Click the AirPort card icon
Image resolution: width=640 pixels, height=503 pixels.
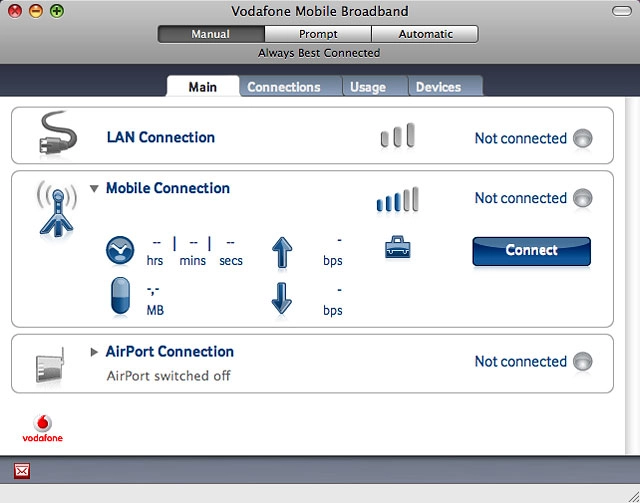(x=51, y=366)
